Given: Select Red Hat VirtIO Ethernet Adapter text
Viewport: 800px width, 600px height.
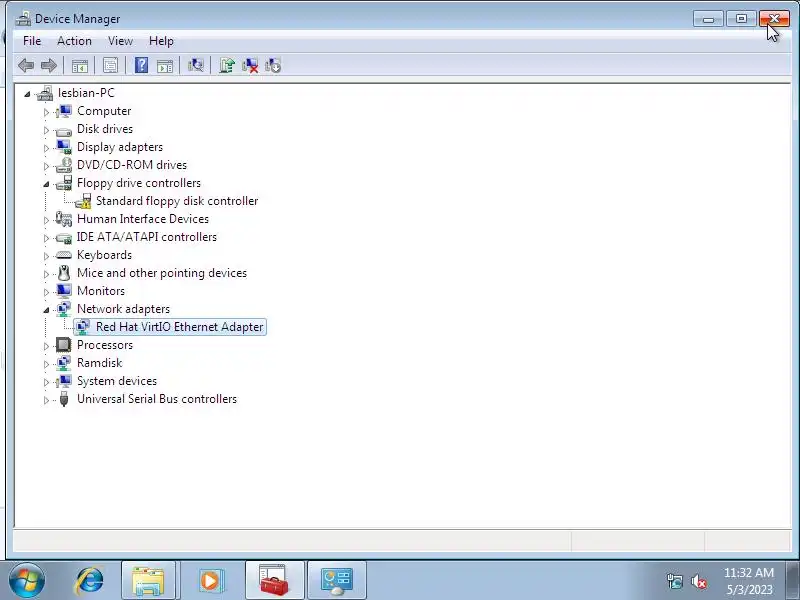Looking at the screenshot, I should coord(180,327).
